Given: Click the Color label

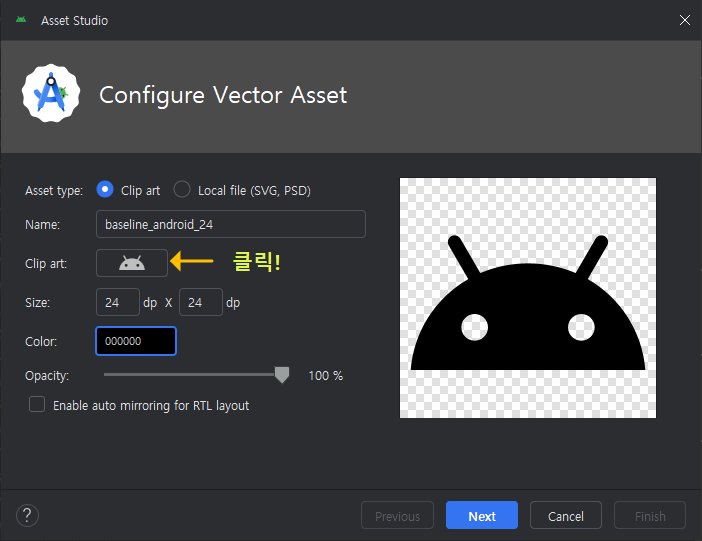Looking at the screenshot, I should coord(41,342).
